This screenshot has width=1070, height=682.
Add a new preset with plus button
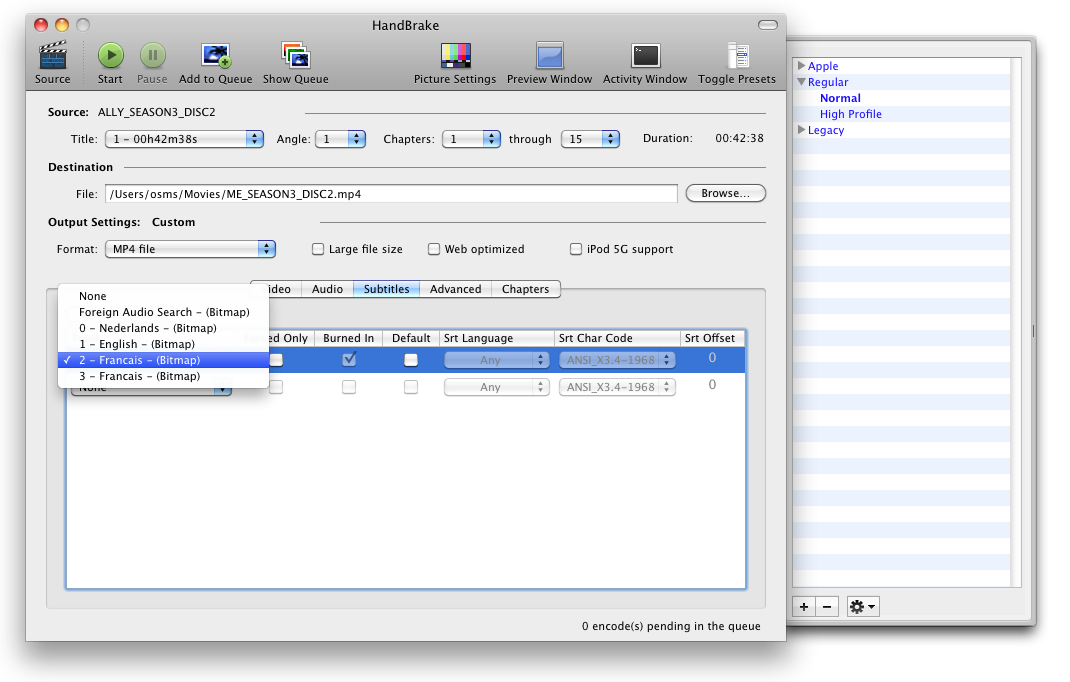(x=804, y=606)
